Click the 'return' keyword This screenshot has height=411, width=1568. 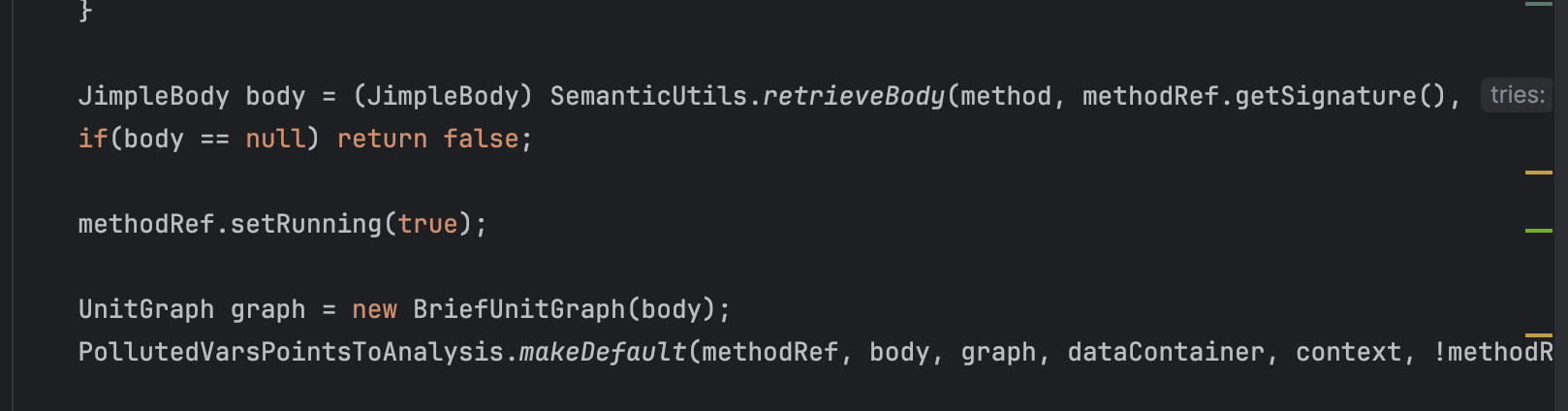pyautogui.click(x=382, y=139)
